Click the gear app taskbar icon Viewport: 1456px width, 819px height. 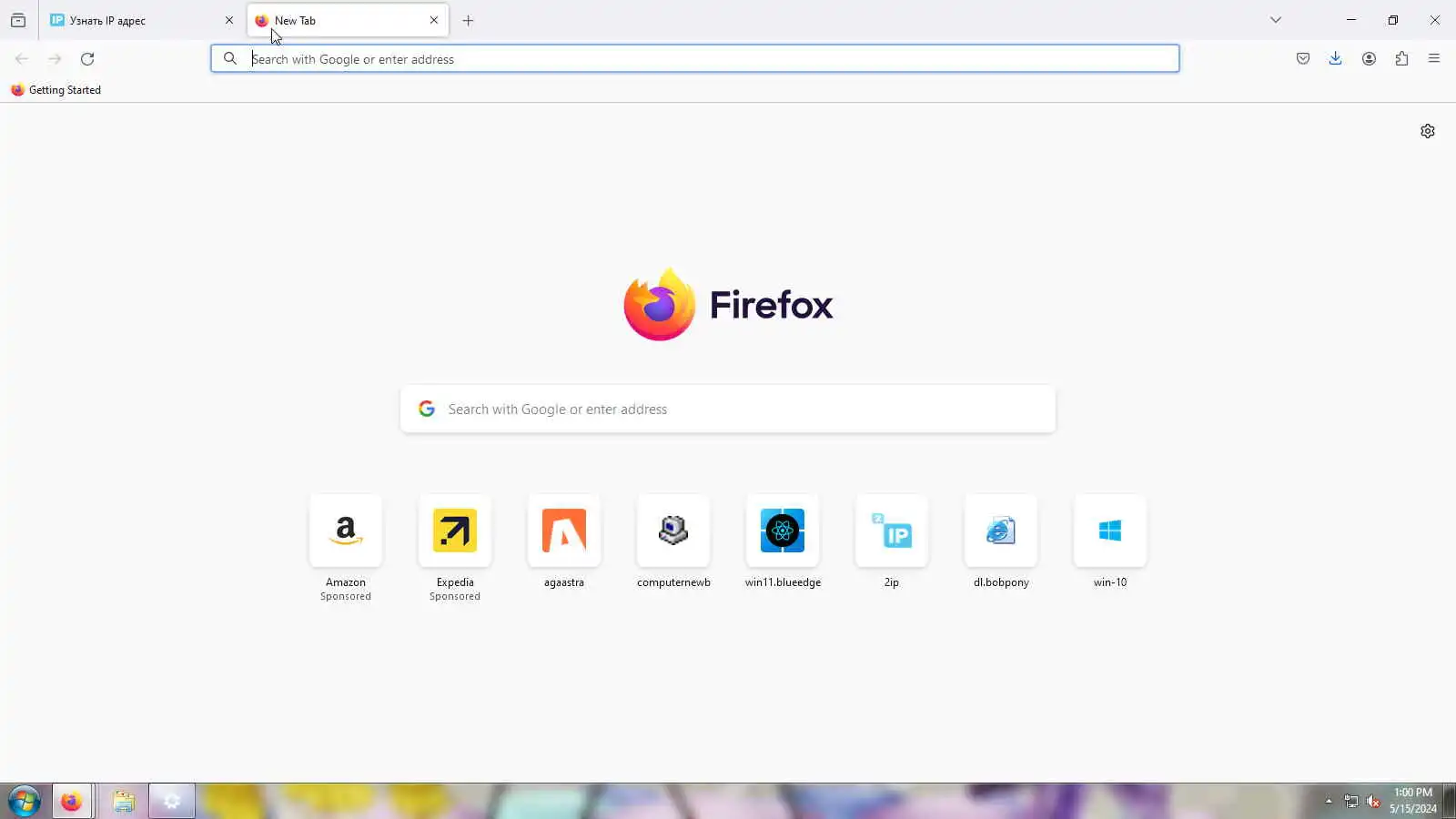tap(172, 802)
